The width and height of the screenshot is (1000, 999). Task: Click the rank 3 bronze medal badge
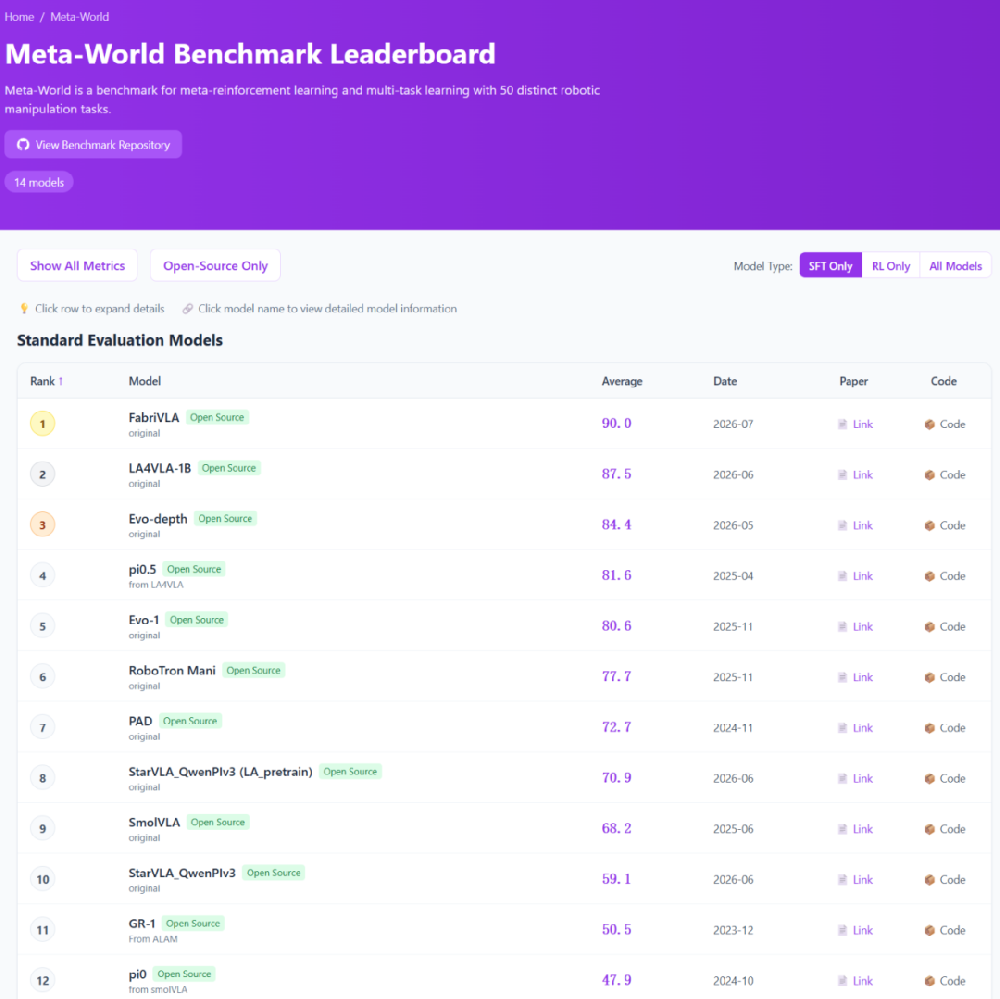(x=43, y=525)
